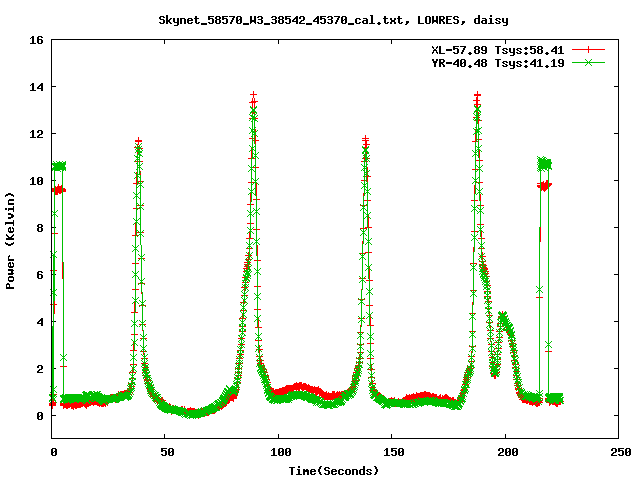Image resolution: width=640 pixels, height=480 pixels.
Task: Click the x-axis tick label 250
Action: click(x=621, y=452)
